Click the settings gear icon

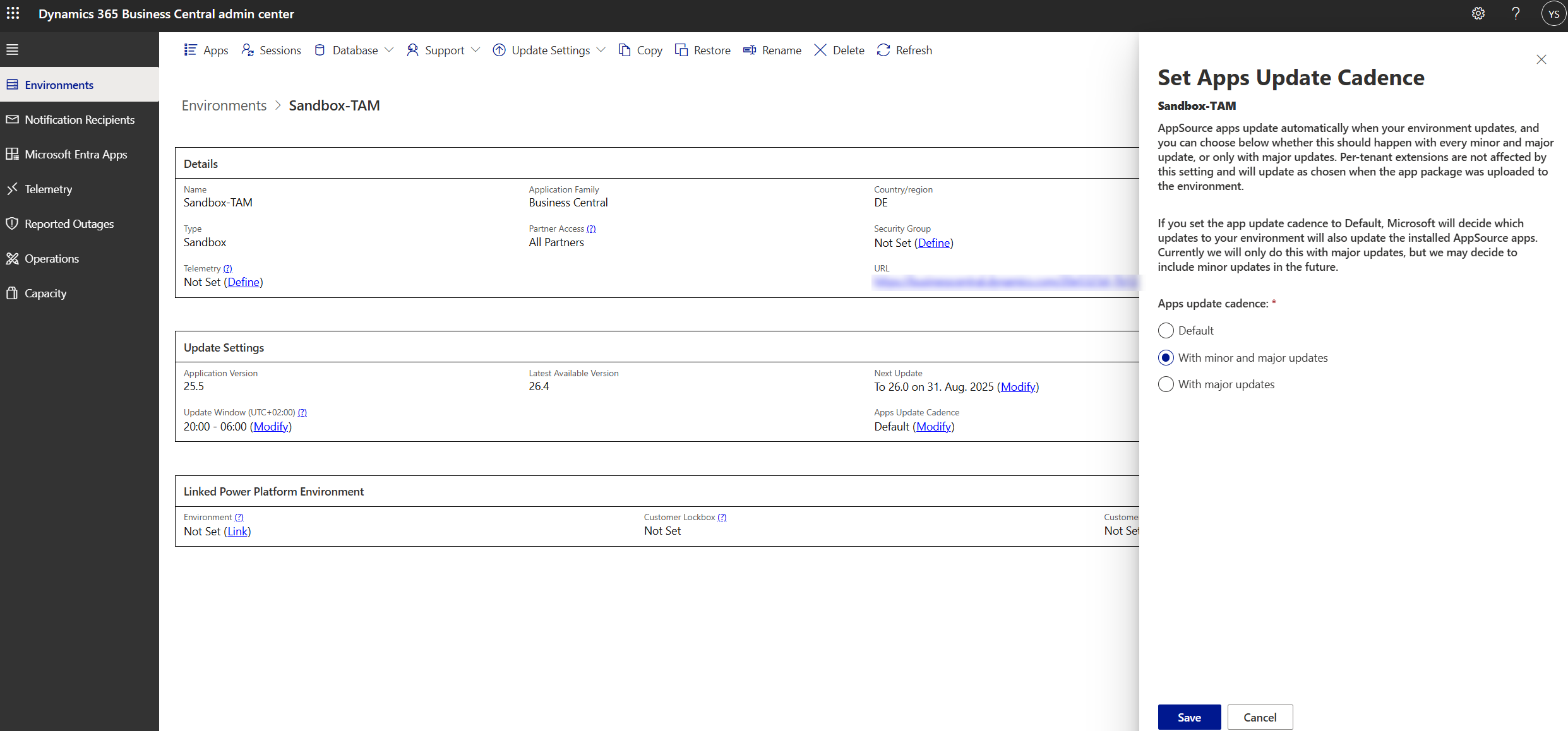1478,13
